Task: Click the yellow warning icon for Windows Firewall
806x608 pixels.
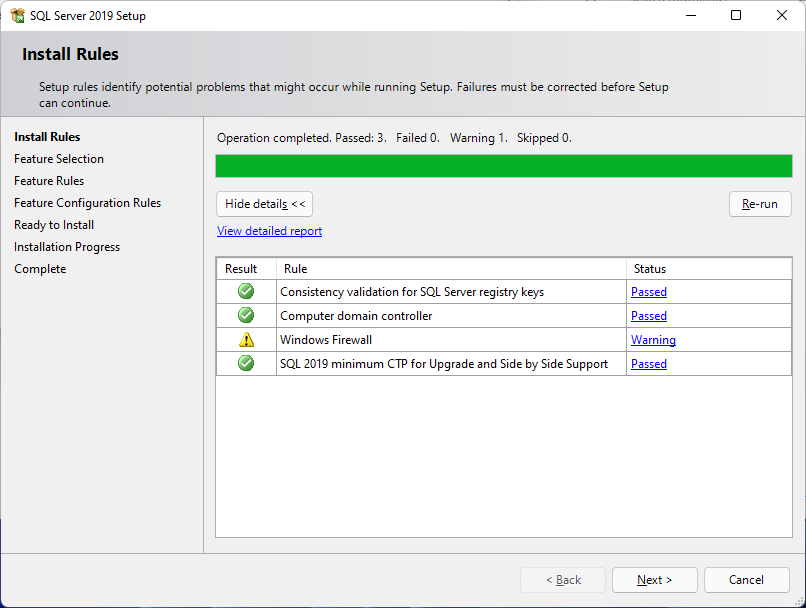Action: tap(246, 340)
